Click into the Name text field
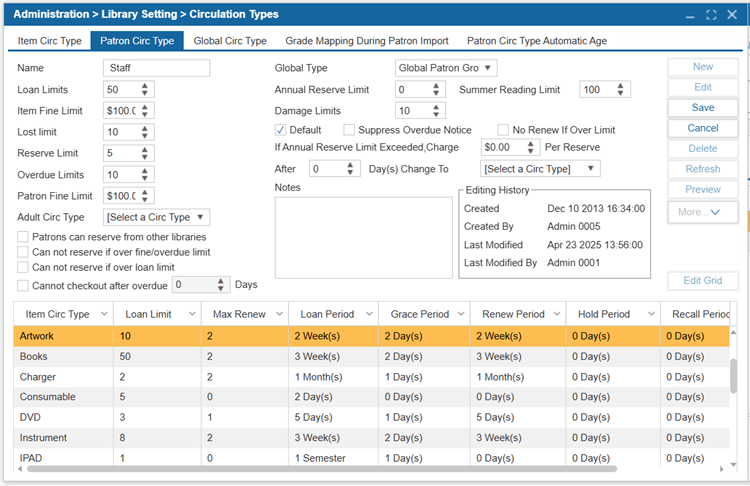 pyautogui.click(x=156, y=68)
